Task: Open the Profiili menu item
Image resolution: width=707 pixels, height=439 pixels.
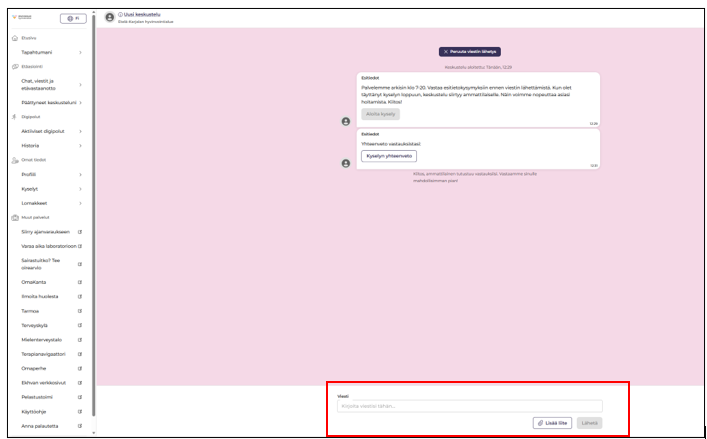Action: pyautogui.click(x=50, y=174)
